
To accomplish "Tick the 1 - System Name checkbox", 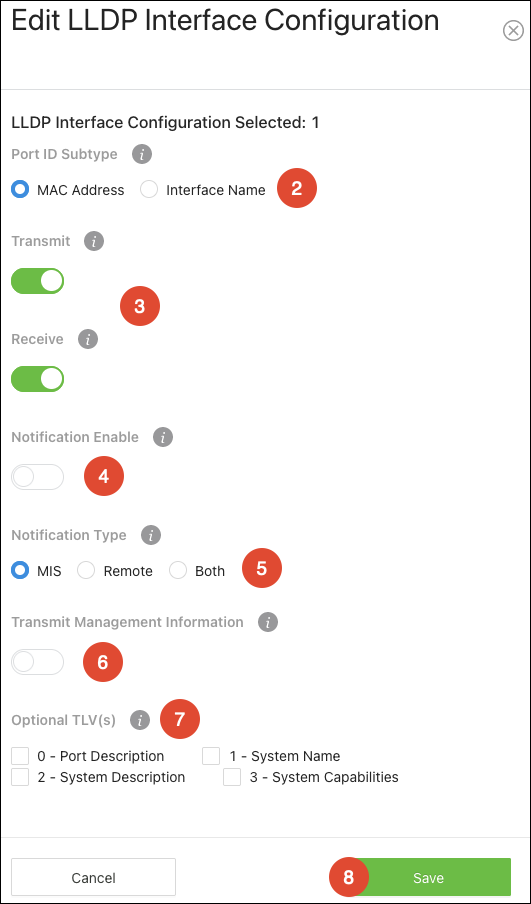I will (211, 756).
